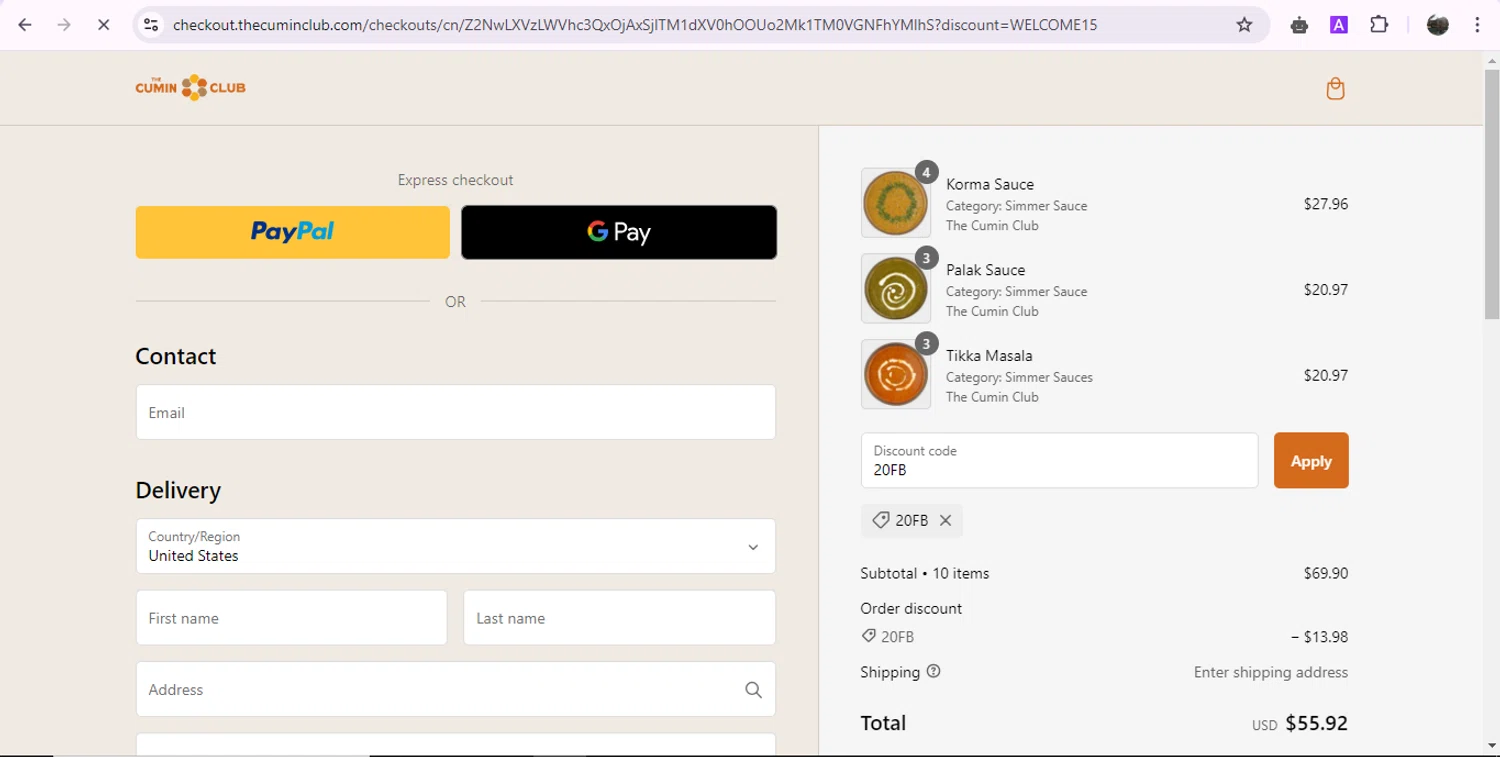This screenshot has width=1500, height=757.
Task: Click the address search magnifier icon
Action: pos(753,690)
